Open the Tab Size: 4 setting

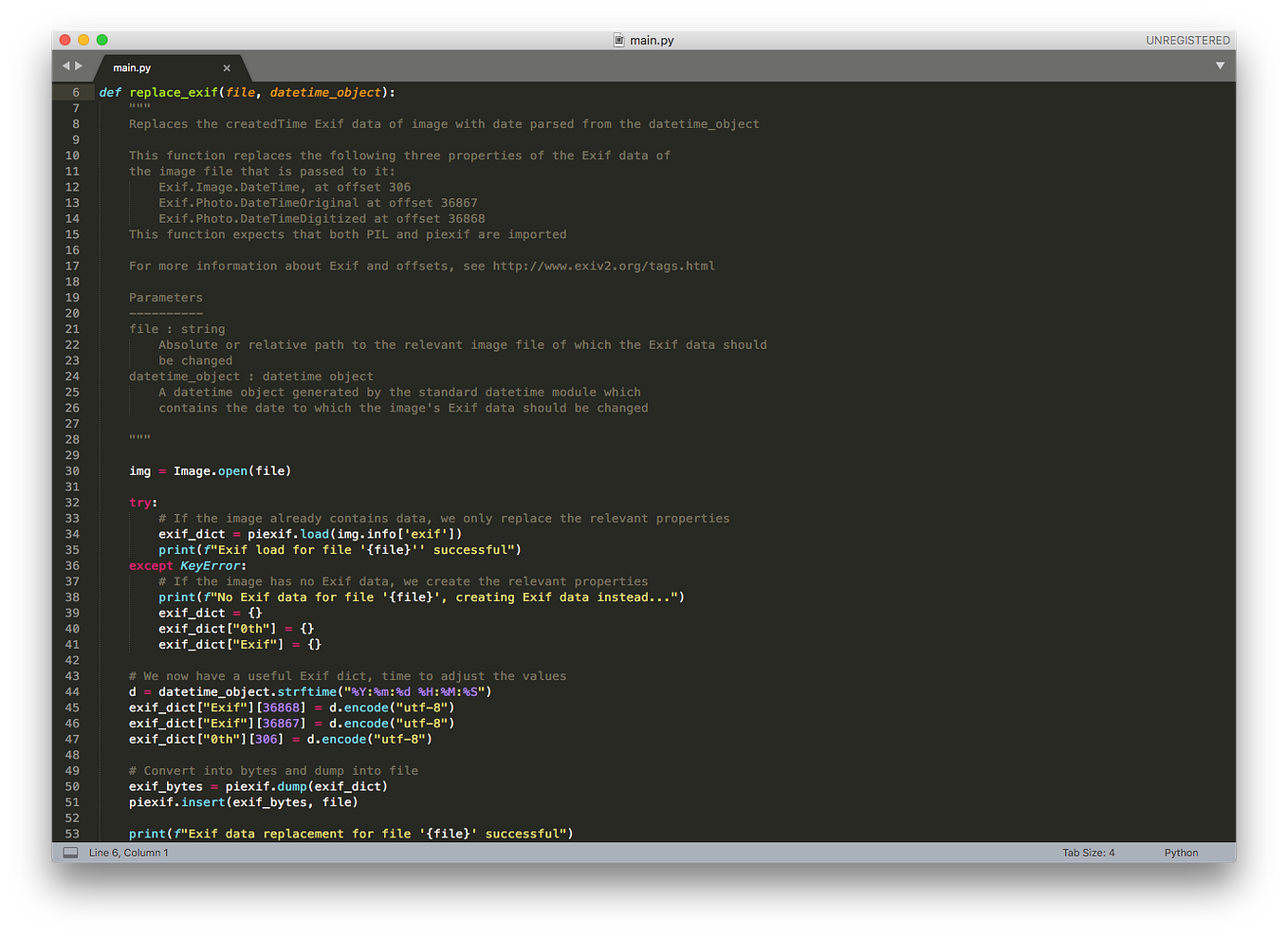coord(1088,852)
